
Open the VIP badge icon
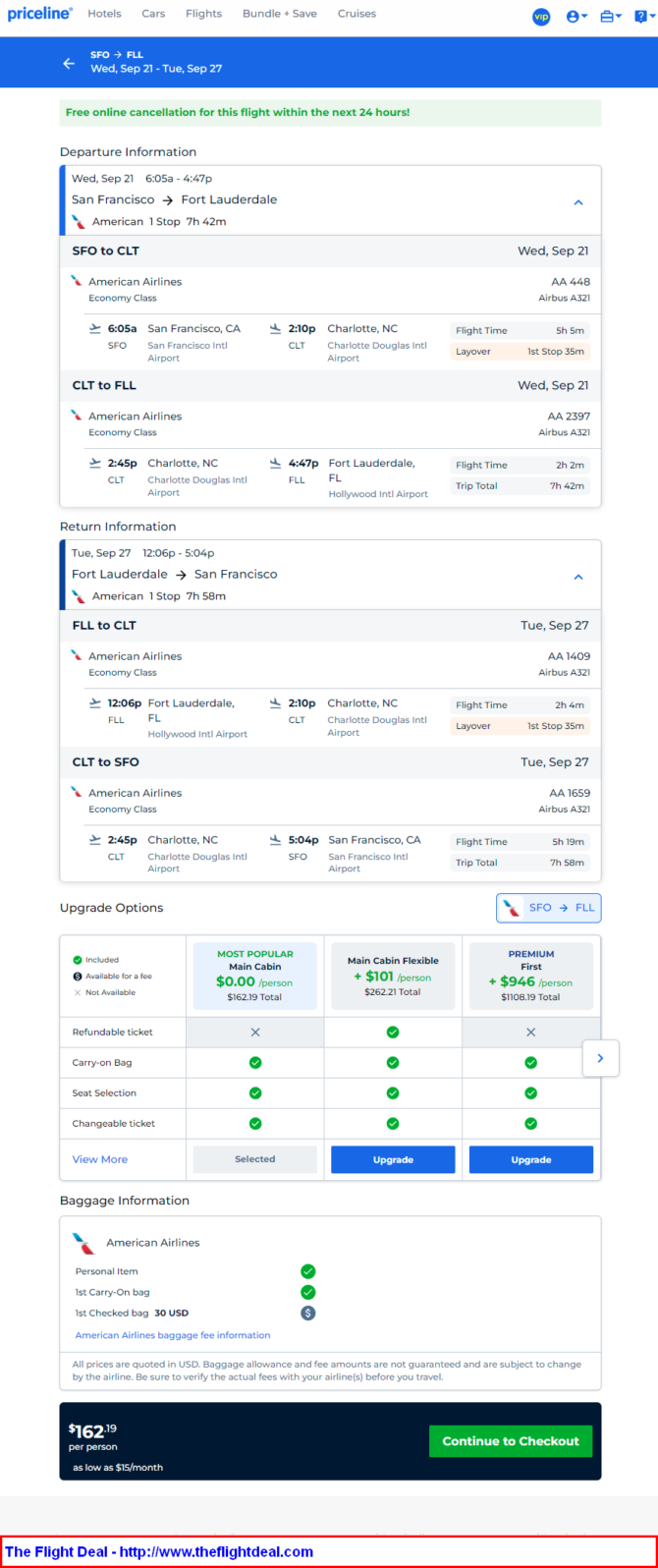pyautogui.click(x=541, y=16)
